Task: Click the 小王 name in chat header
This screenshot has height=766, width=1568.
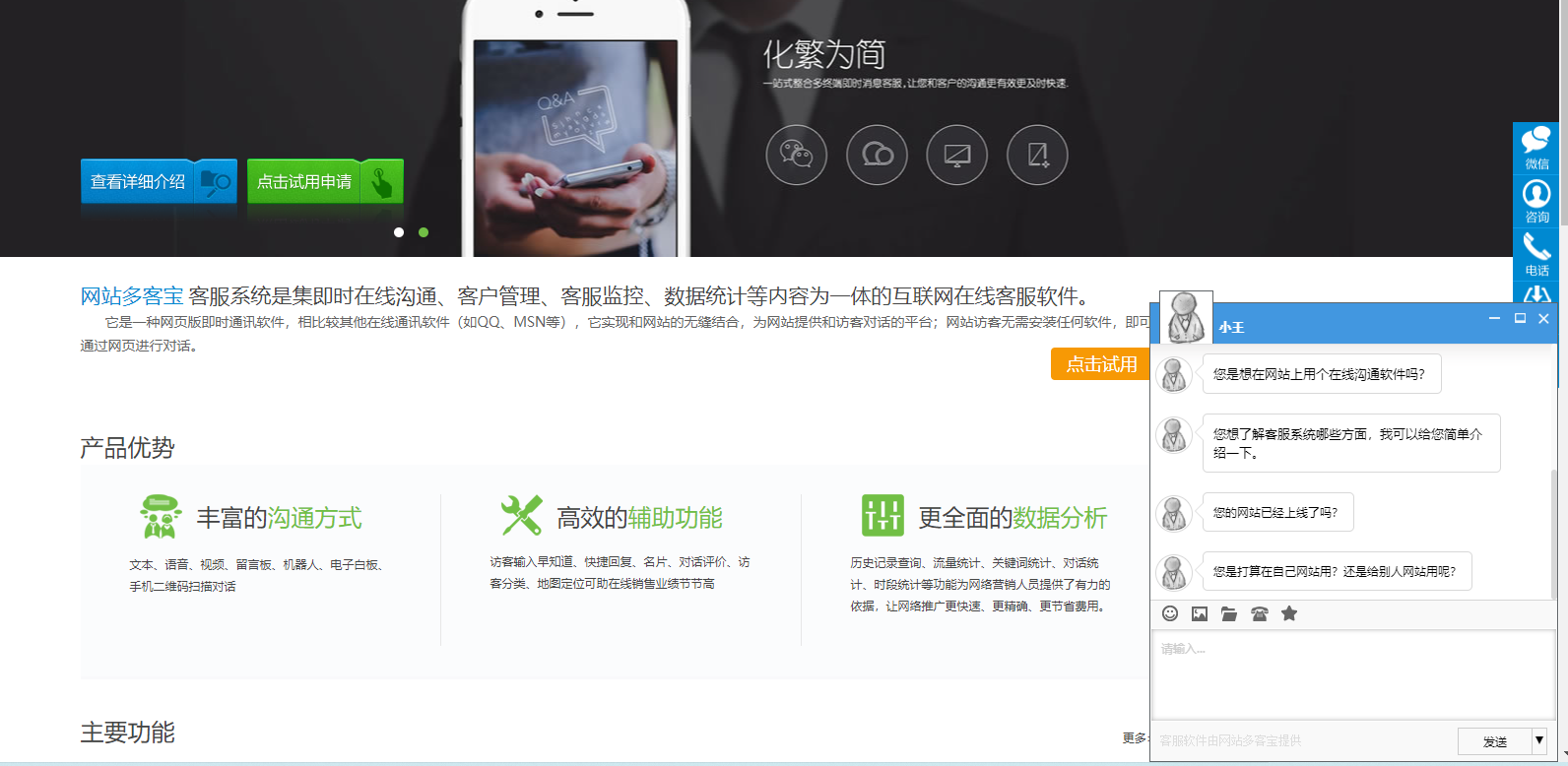Action: (1231, 327)
